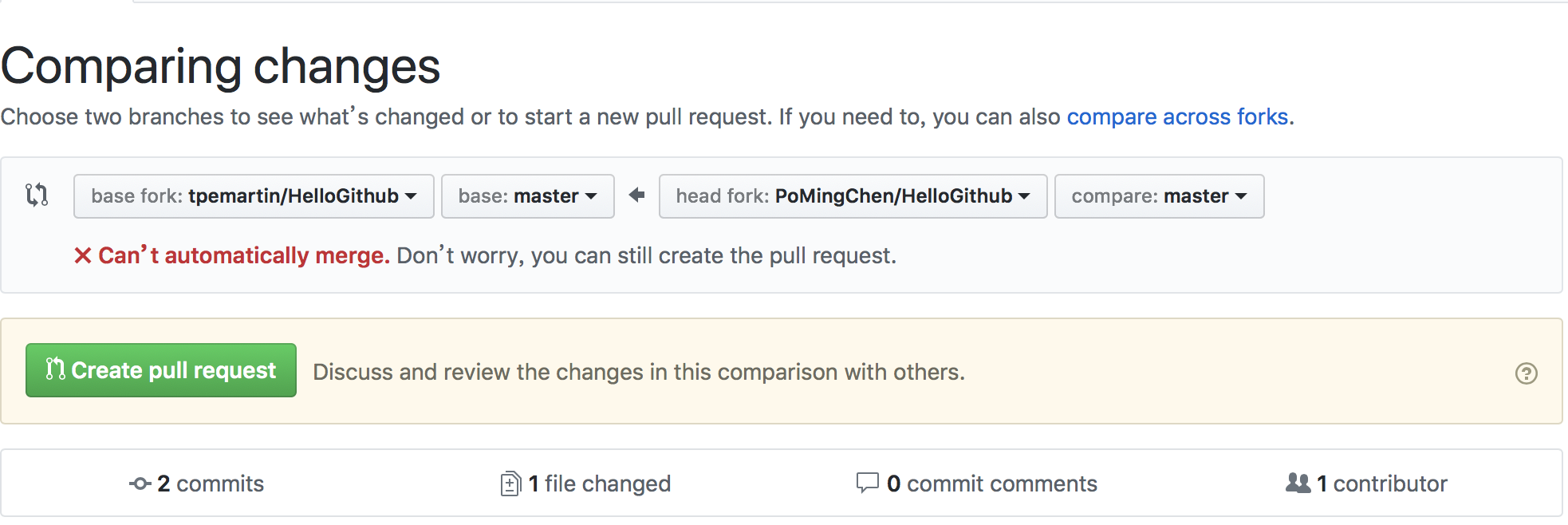
Task: Click the red X merge conflict icon
Action: point(82,255)
